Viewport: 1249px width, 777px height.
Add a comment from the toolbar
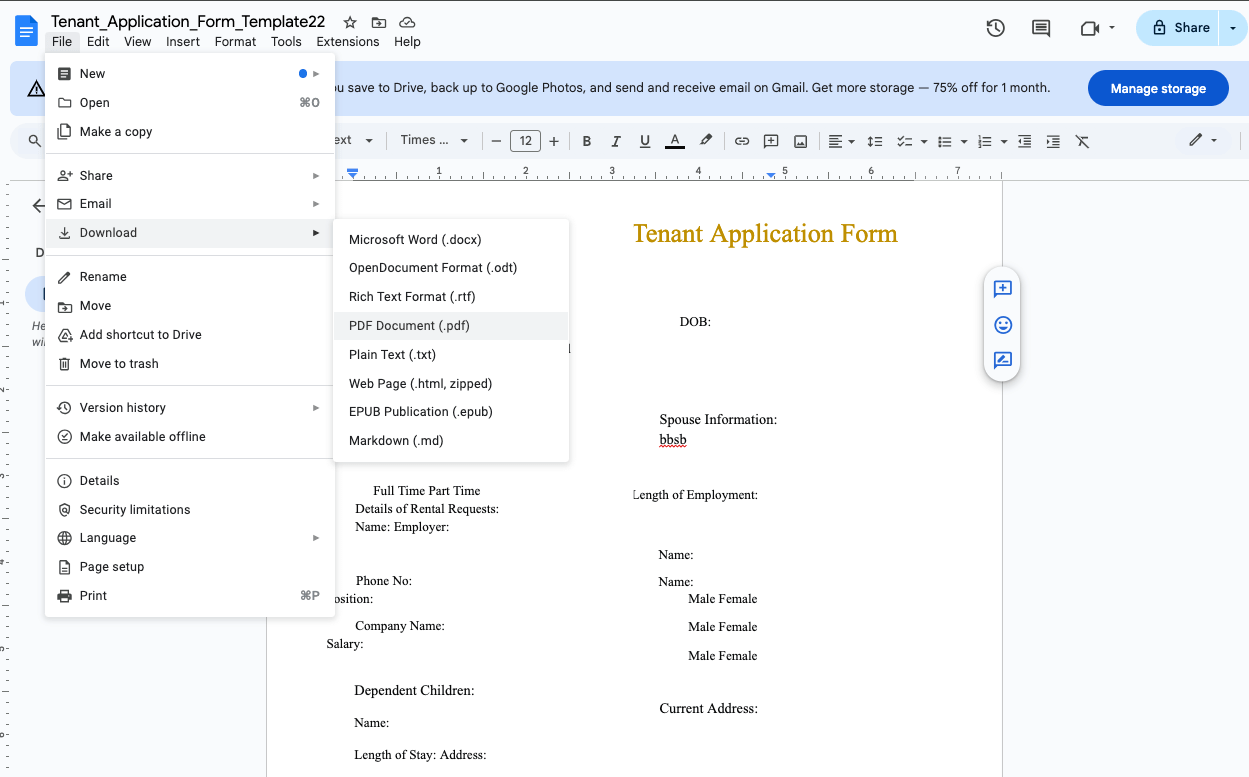771,141
